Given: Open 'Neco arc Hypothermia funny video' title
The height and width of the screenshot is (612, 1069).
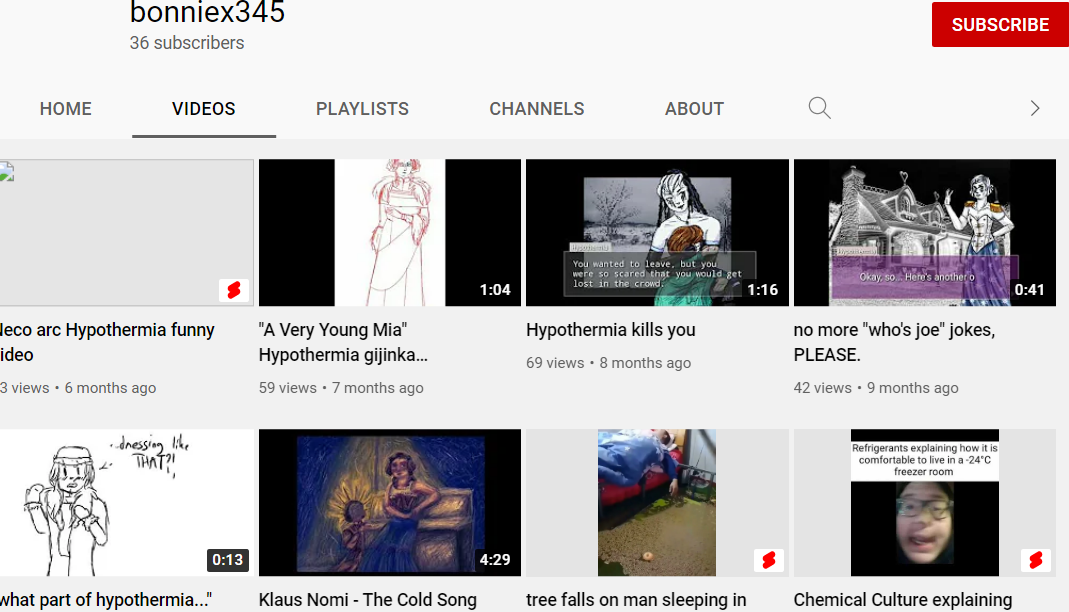Looking at the screenshot, I should tap(107, 342).
